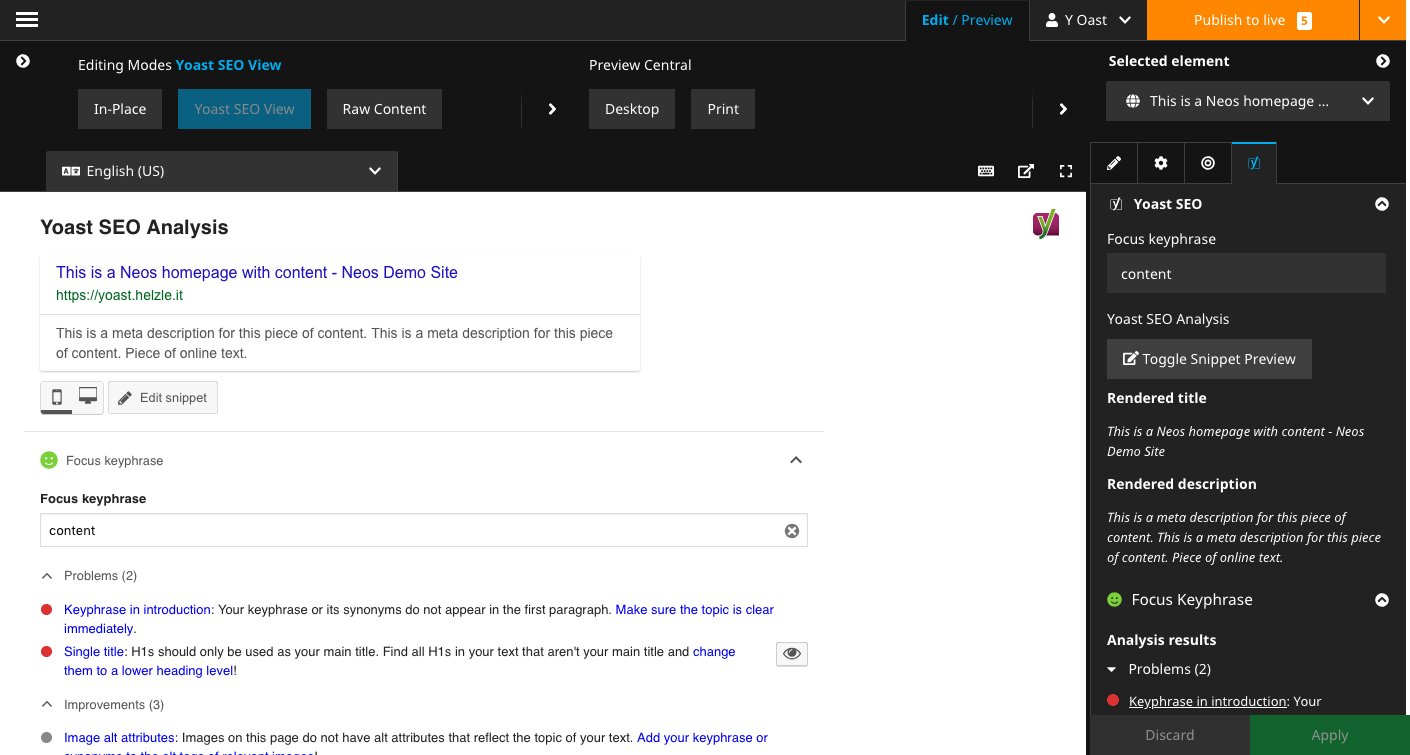Select Raw Content editing mode

tap(384, 109)
